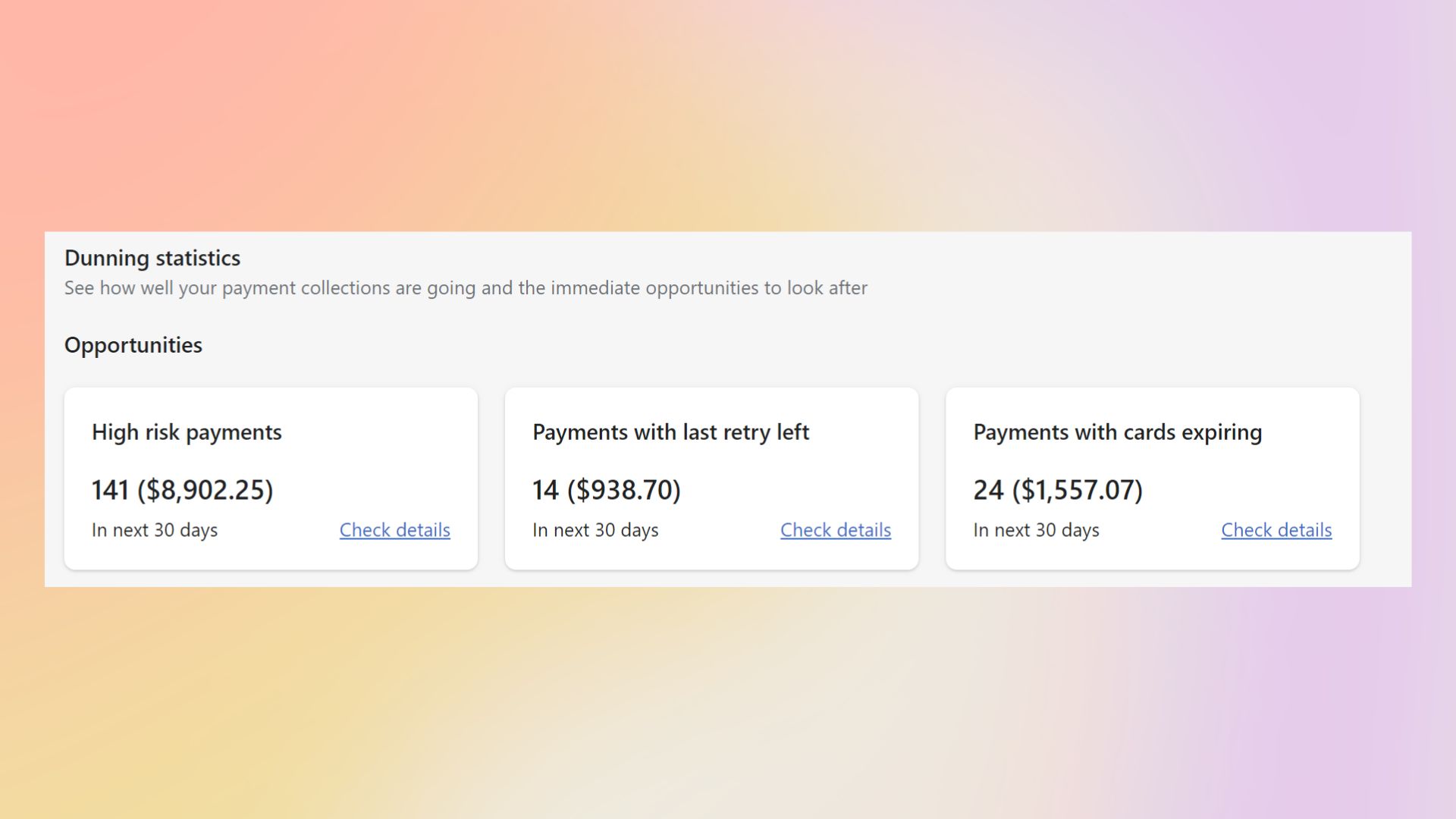The image size is (1456, 819).
Task: Click In next 30 days under last retry payments
Action: [x=596, y=530]
